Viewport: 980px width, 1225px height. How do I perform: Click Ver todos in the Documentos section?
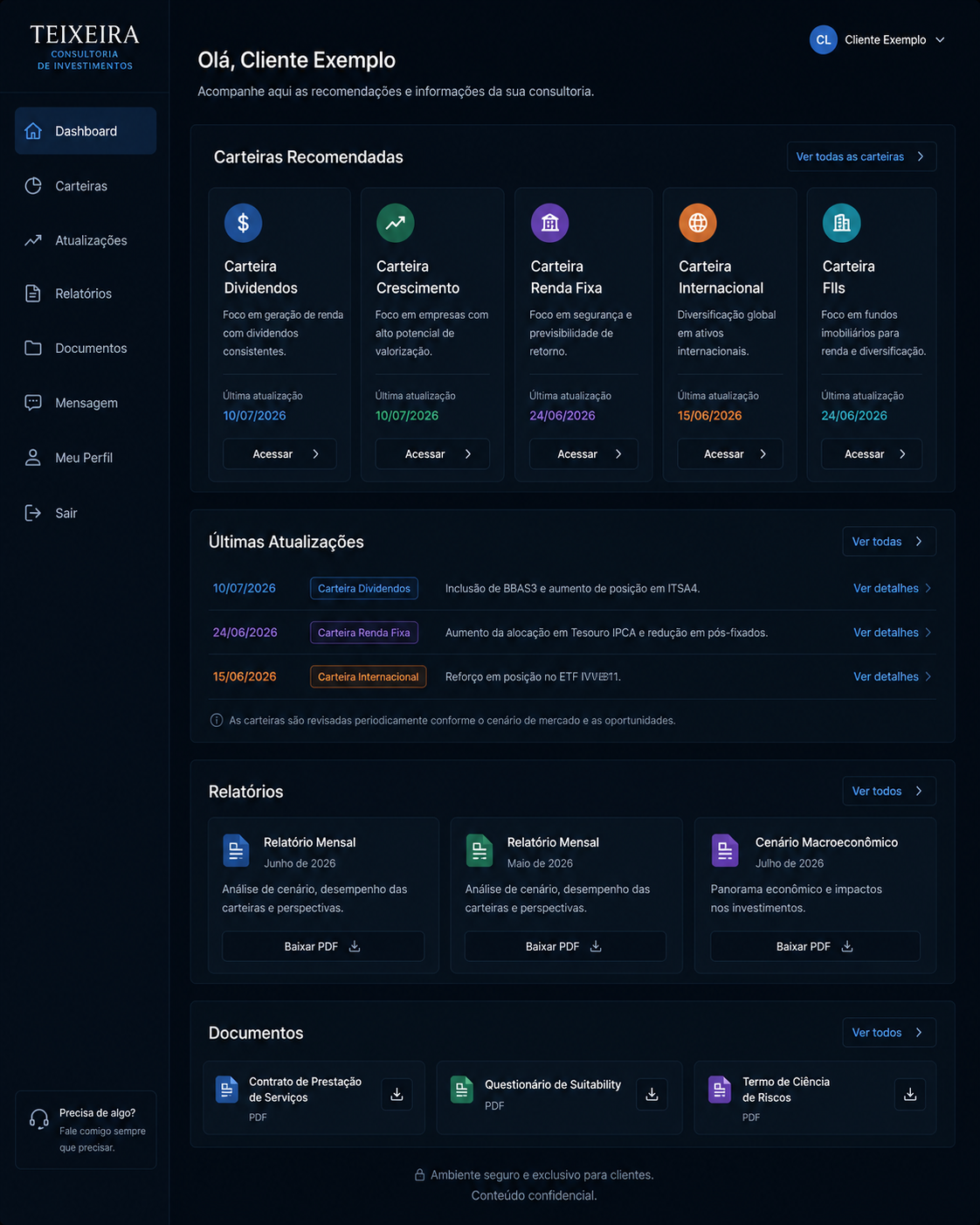[889, 1032]
